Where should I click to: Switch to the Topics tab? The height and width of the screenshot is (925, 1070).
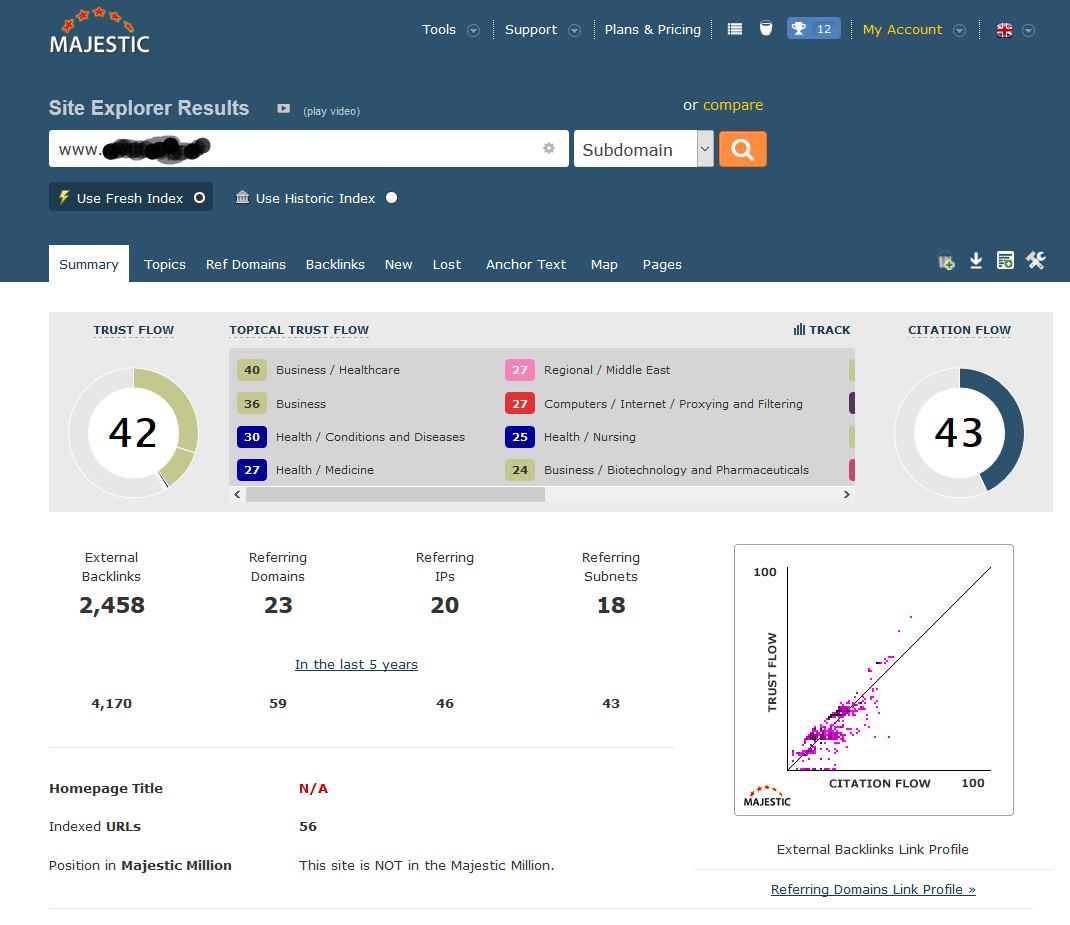pyautogui.click(x=164, y=264)
